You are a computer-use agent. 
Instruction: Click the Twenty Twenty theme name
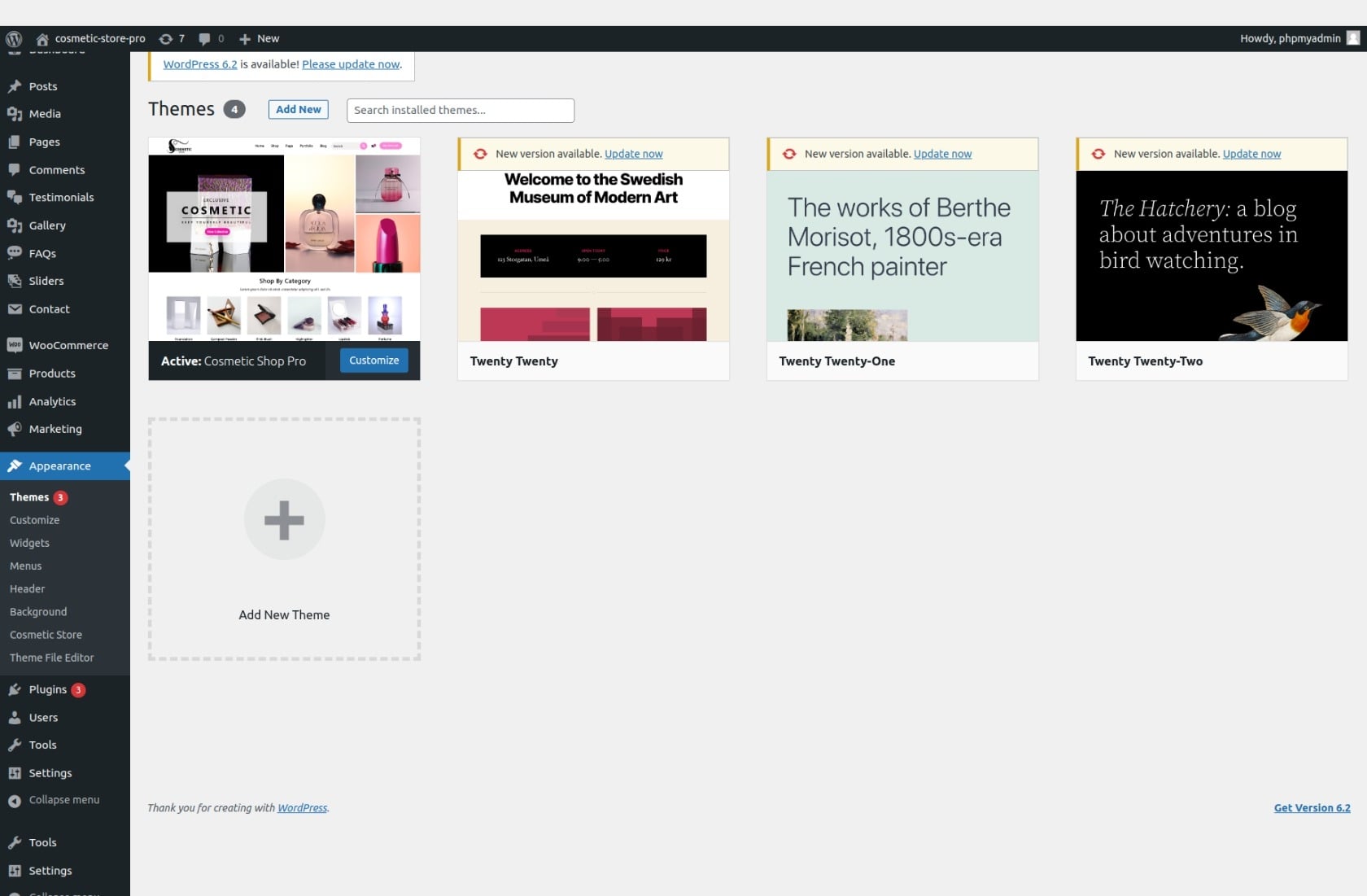coord(513,361)
